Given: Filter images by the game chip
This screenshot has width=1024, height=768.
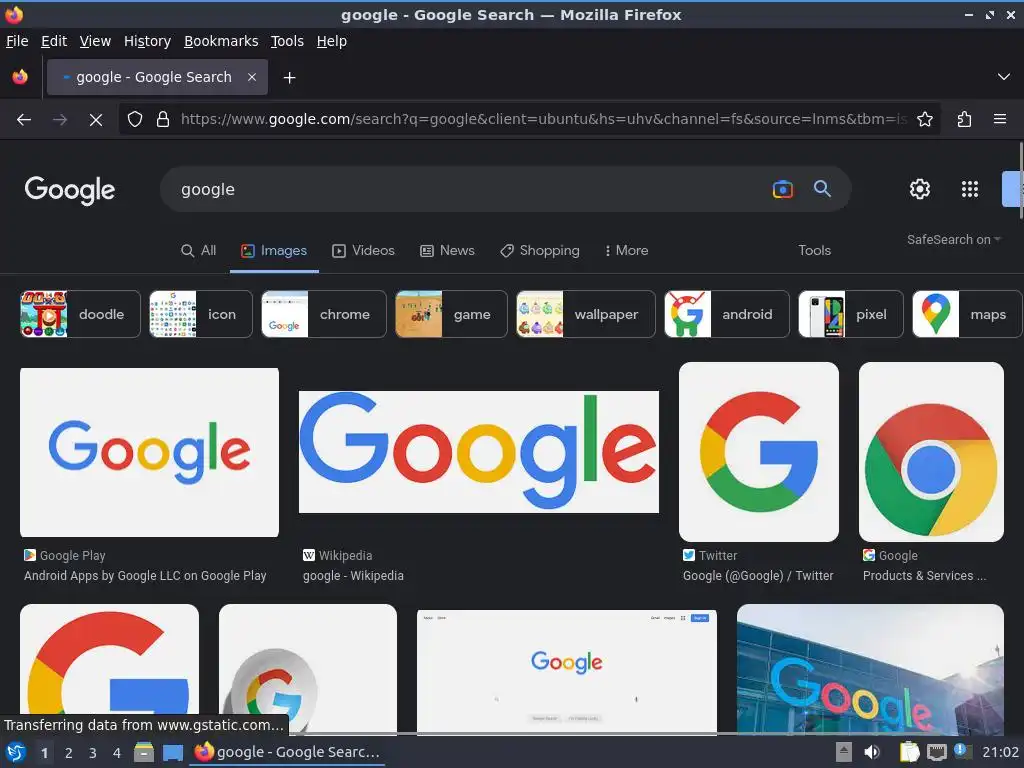Looking at the screenshot, I should click(451, 314).
